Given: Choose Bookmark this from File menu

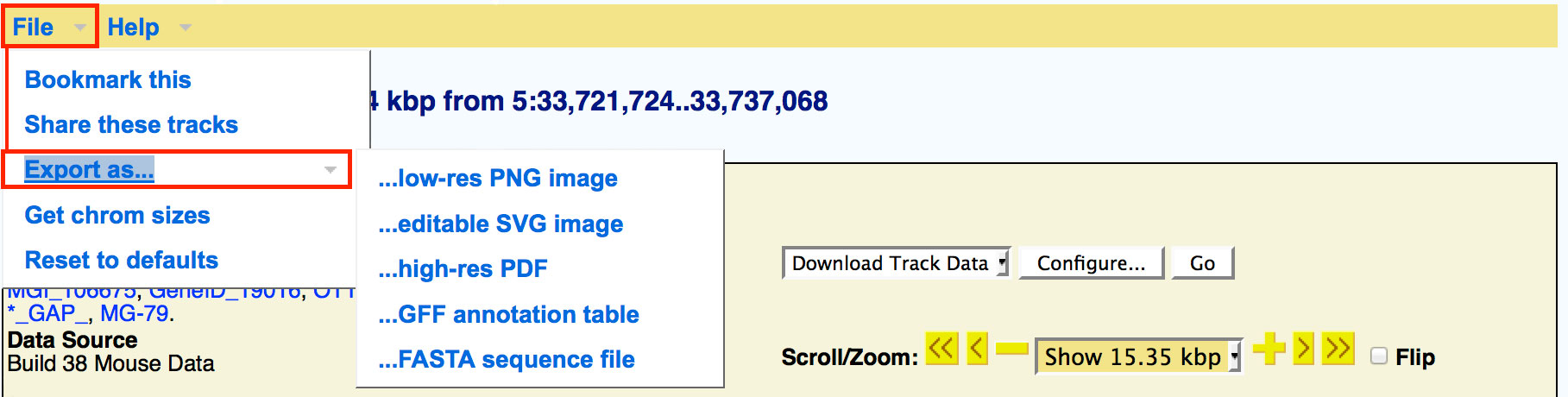Looking at the screenshot, I should pyautogui.click(x=108, y=79).
